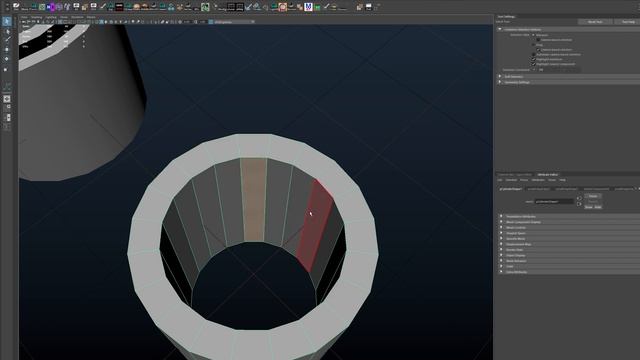Click the orange selected inner face
640x360 pixels.
253,200
